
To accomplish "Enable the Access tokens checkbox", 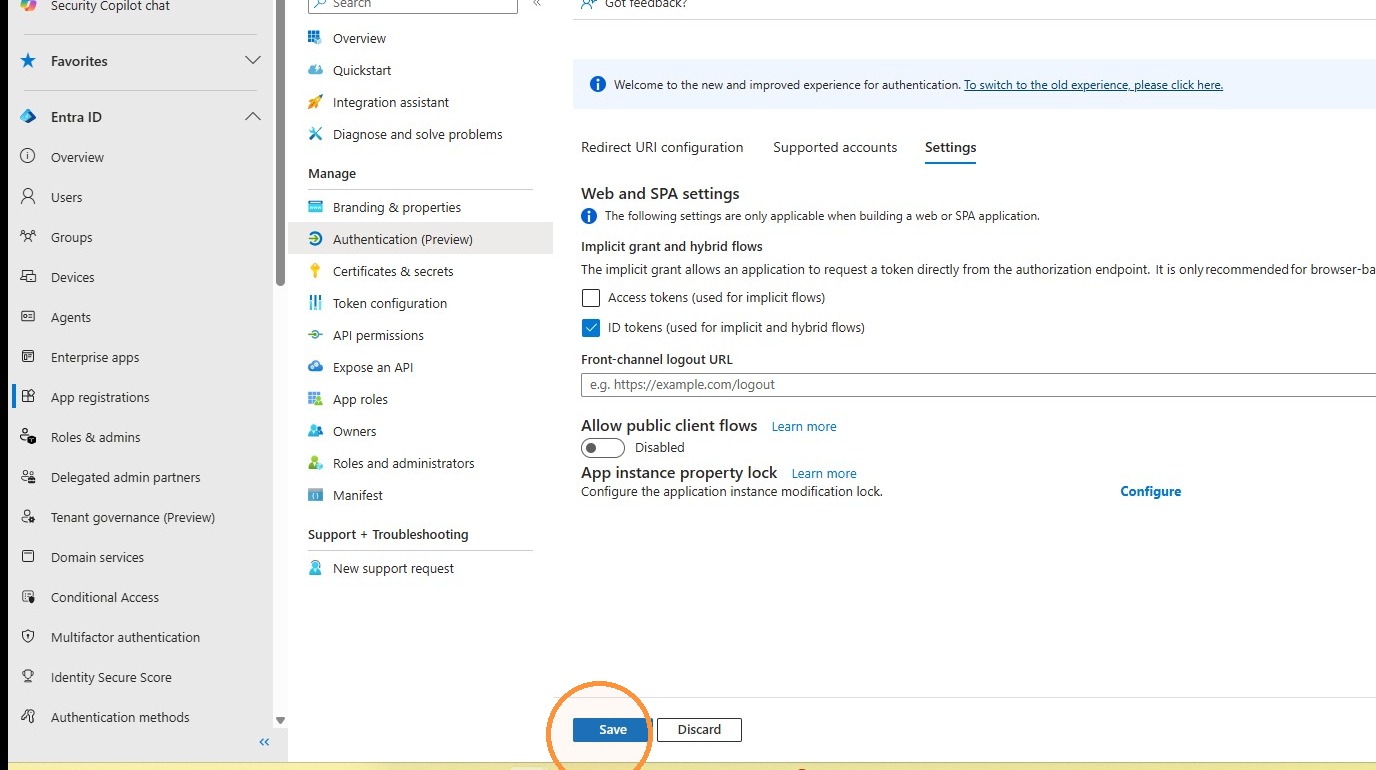I will click(x=591, y=298).
